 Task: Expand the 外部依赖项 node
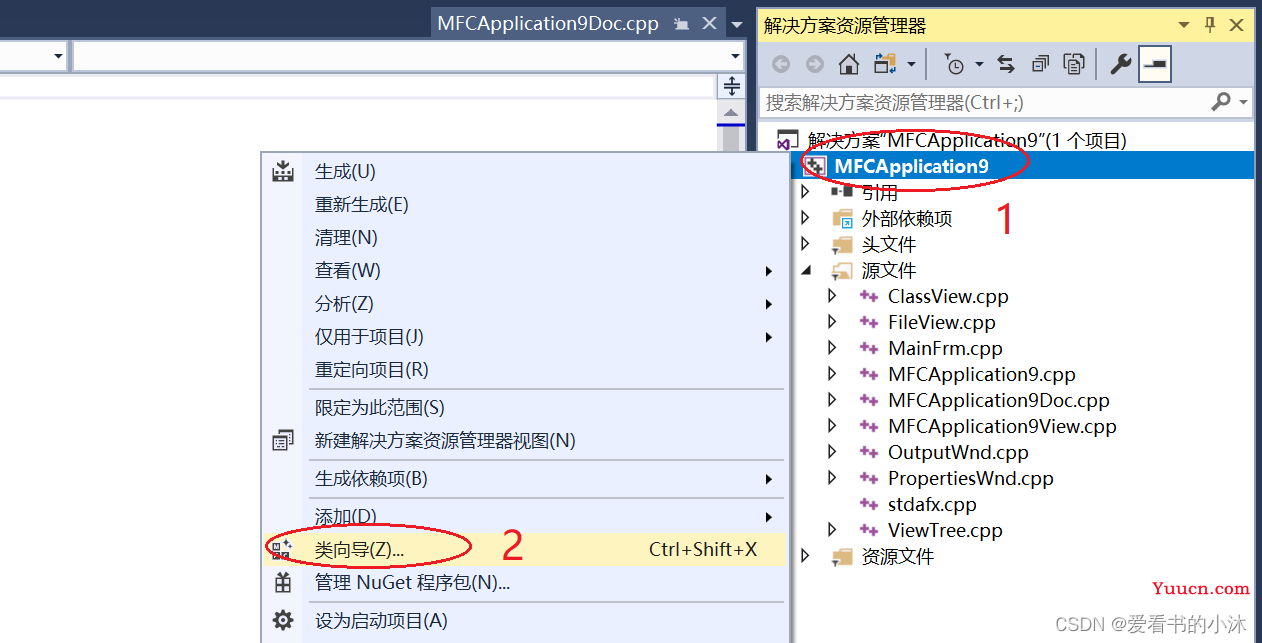tap(806, 218)
